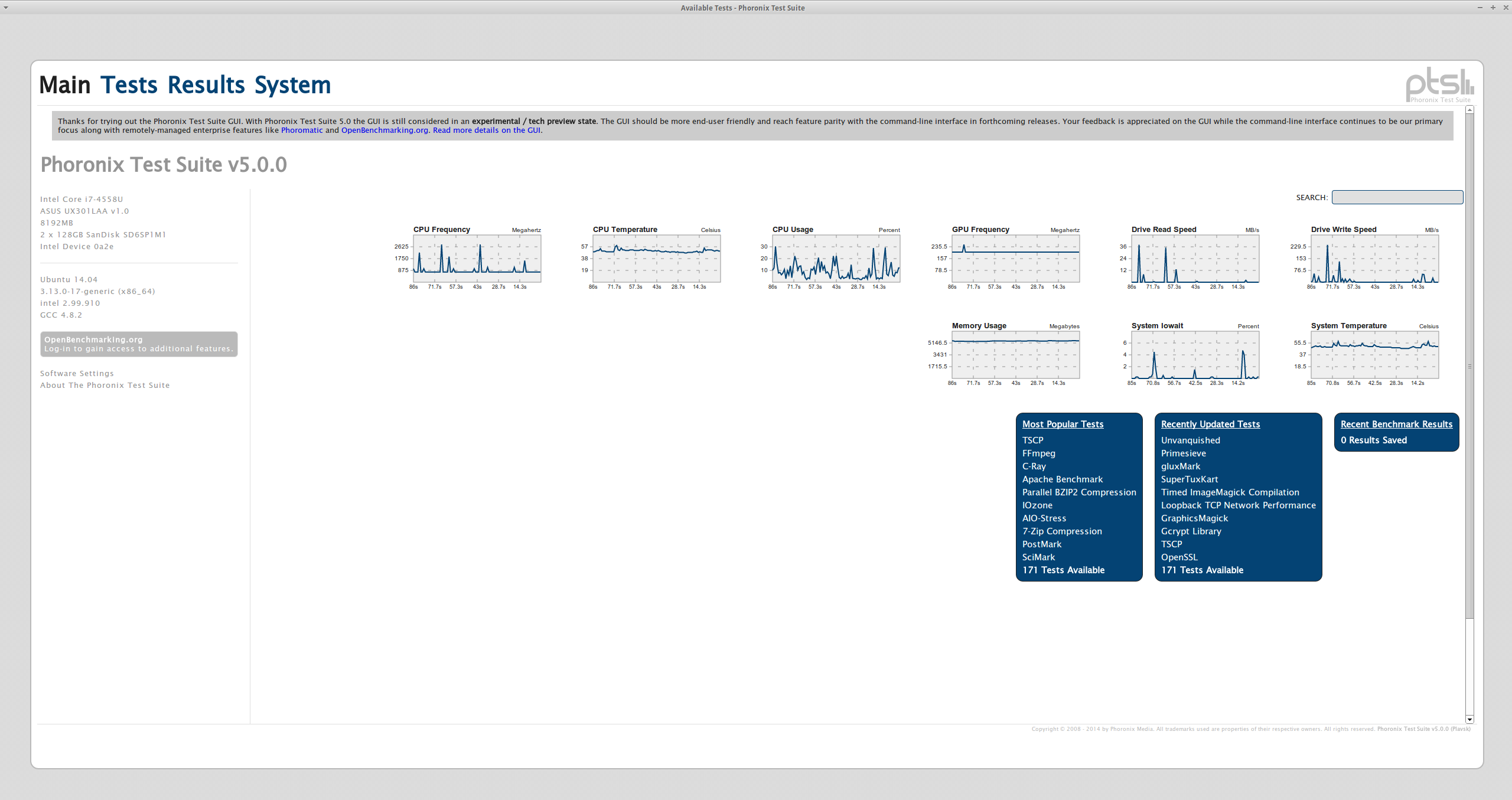Click the GPU Frequency graph
Viewport: 1512px width, 800px height.
point(1015,259)
